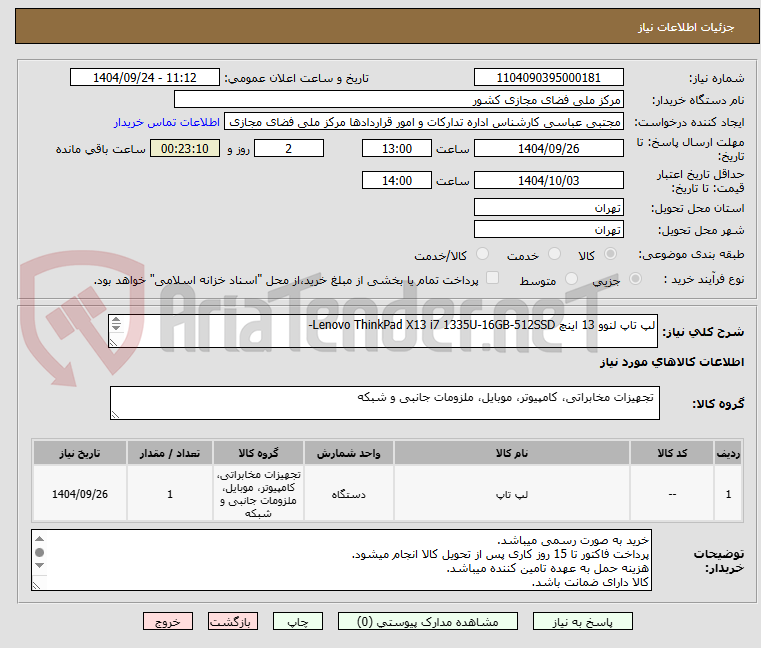761x648 pixels.
Task: Click the تعداد / مقدار column header
Action: [170, 453]
